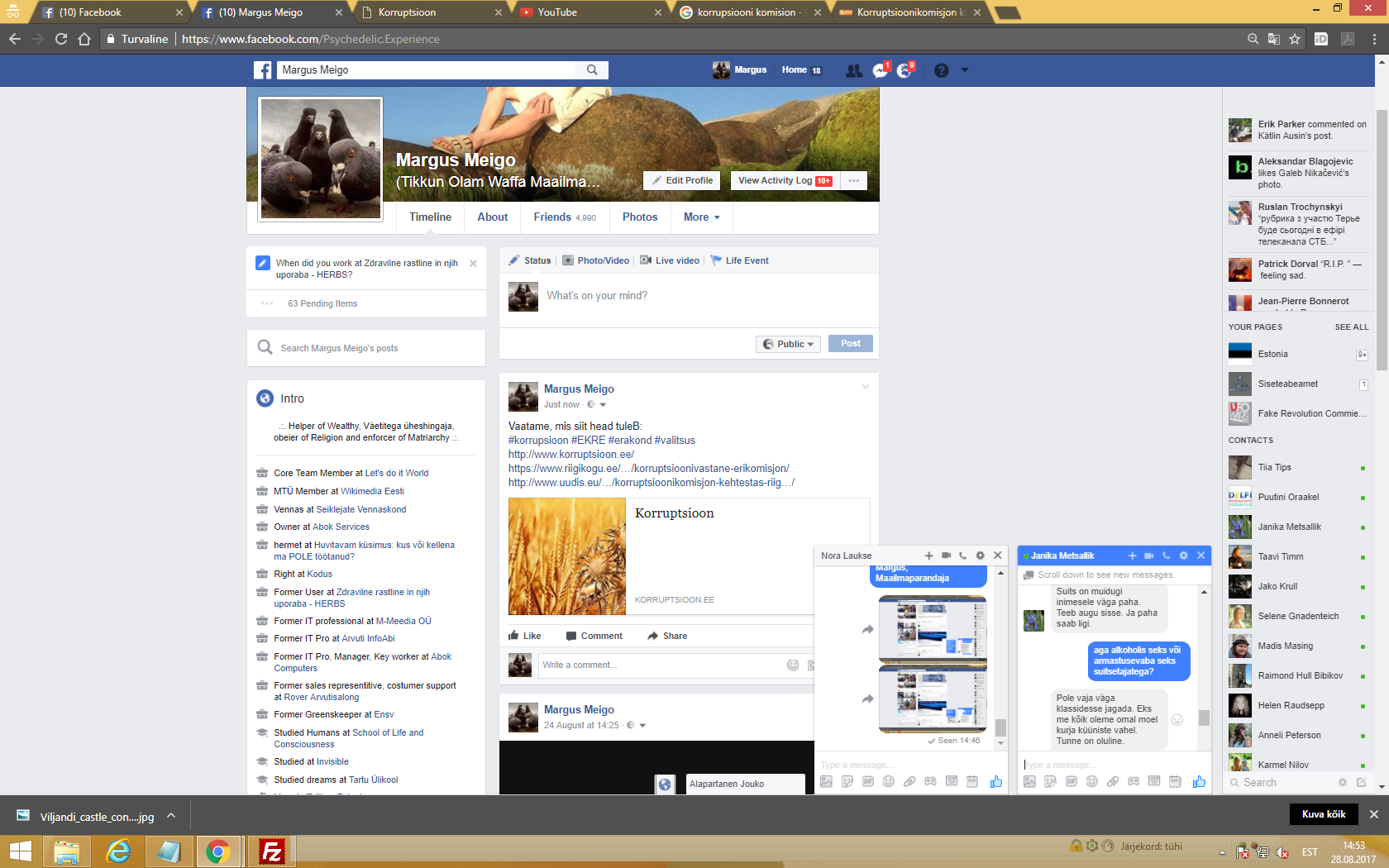Screen dimensions: 1389x868
Task: Bookmark this page with the star icon
Action: 1295,39
